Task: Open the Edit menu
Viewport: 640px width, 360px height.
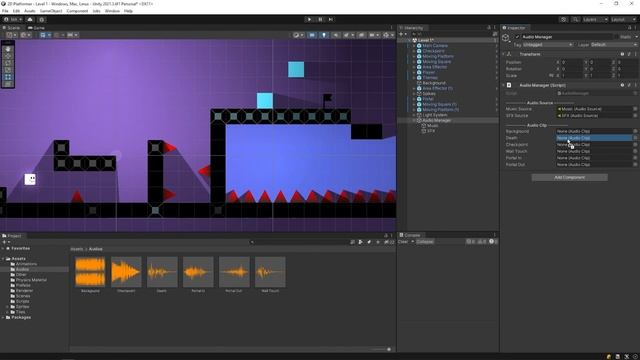Action: (16, 11)
